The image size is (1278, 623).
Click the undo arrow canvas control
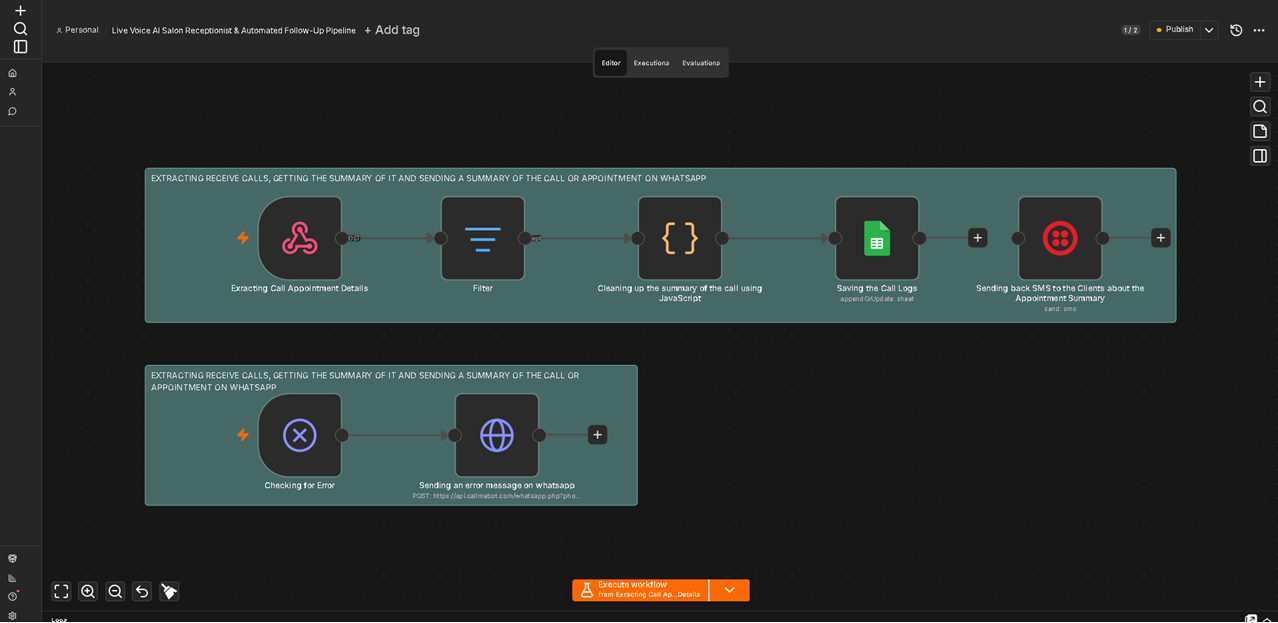click(142, 592)
